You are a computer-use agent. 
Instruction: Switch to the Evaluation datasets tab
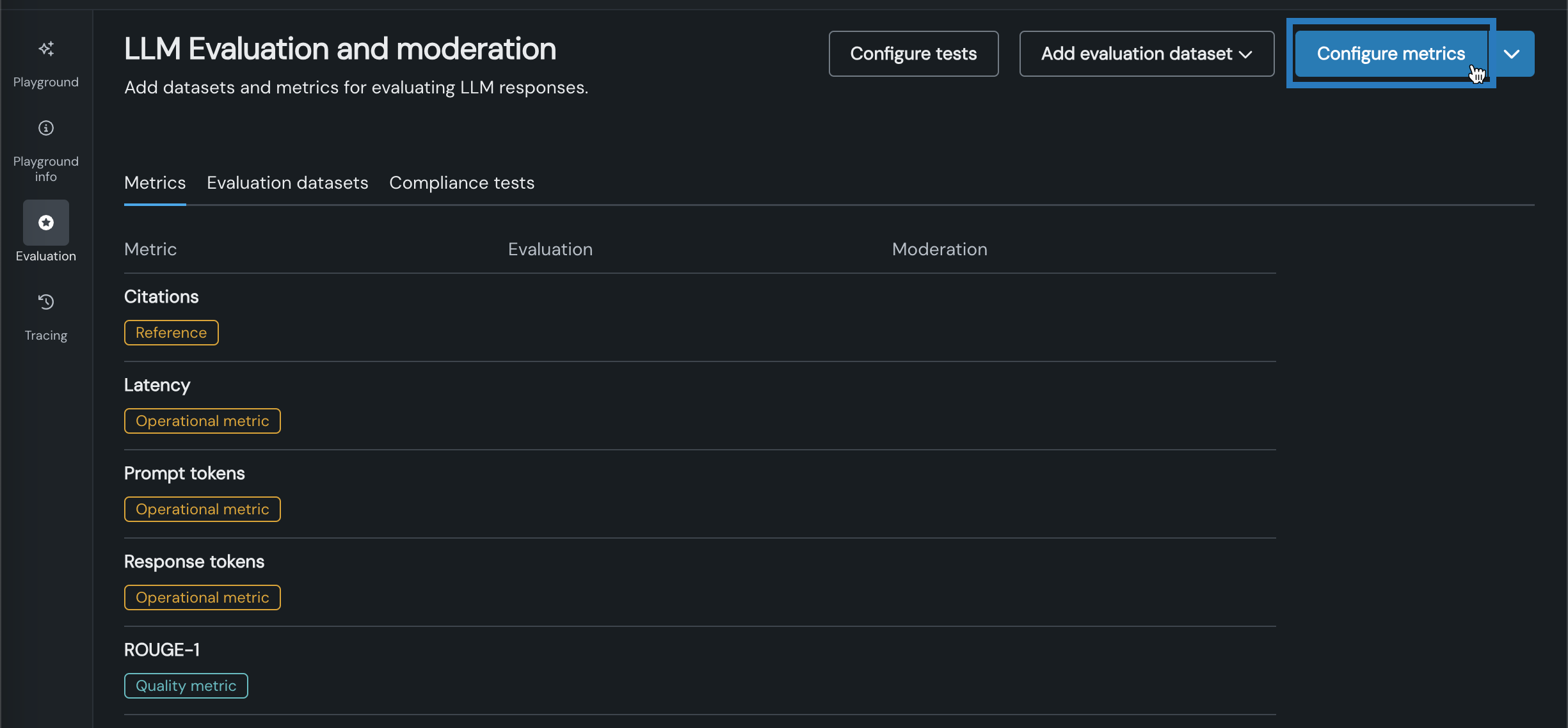click(x=287, y=183)
